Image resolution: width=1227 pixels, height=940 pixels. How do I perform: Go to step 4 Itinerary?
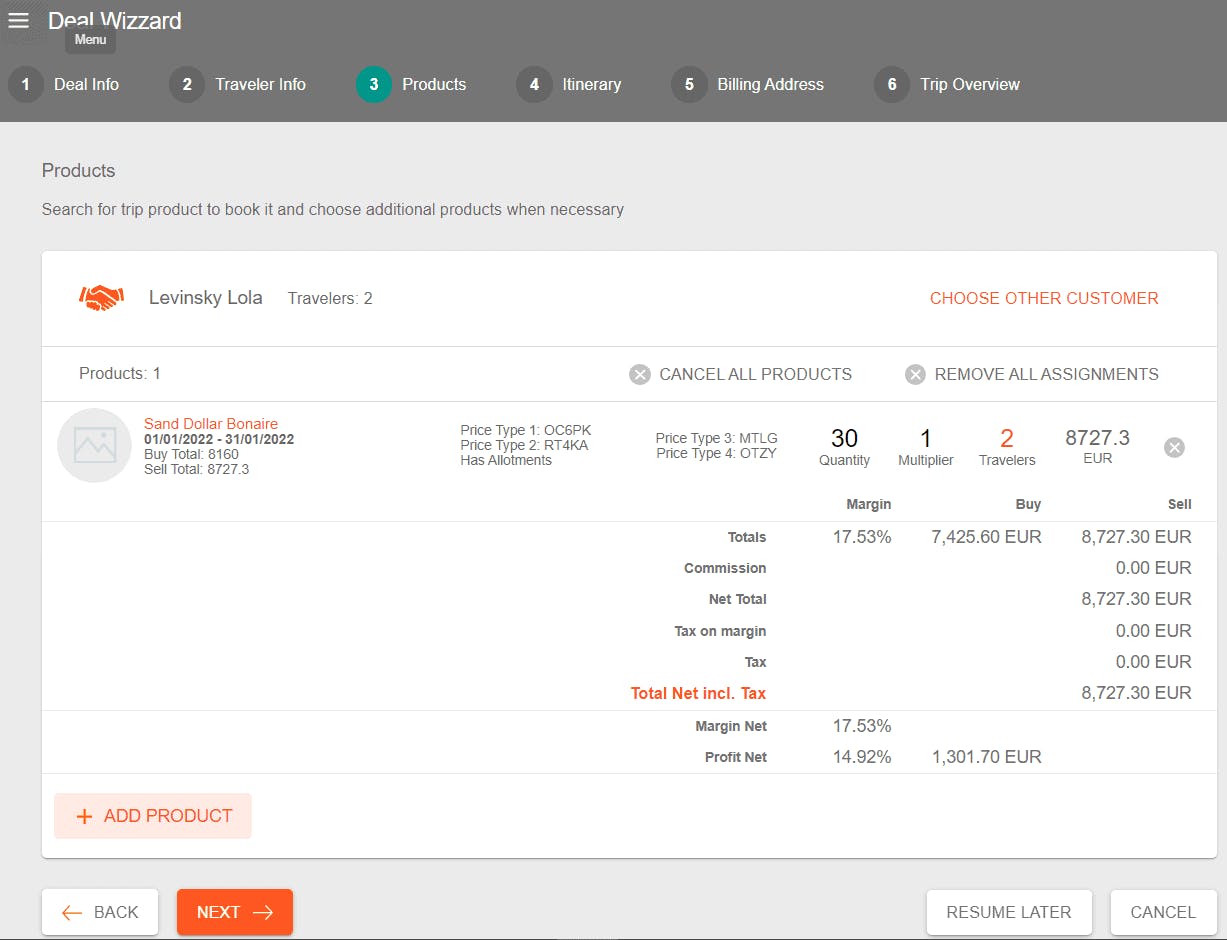pyautogui.click(x=569, y=84)
